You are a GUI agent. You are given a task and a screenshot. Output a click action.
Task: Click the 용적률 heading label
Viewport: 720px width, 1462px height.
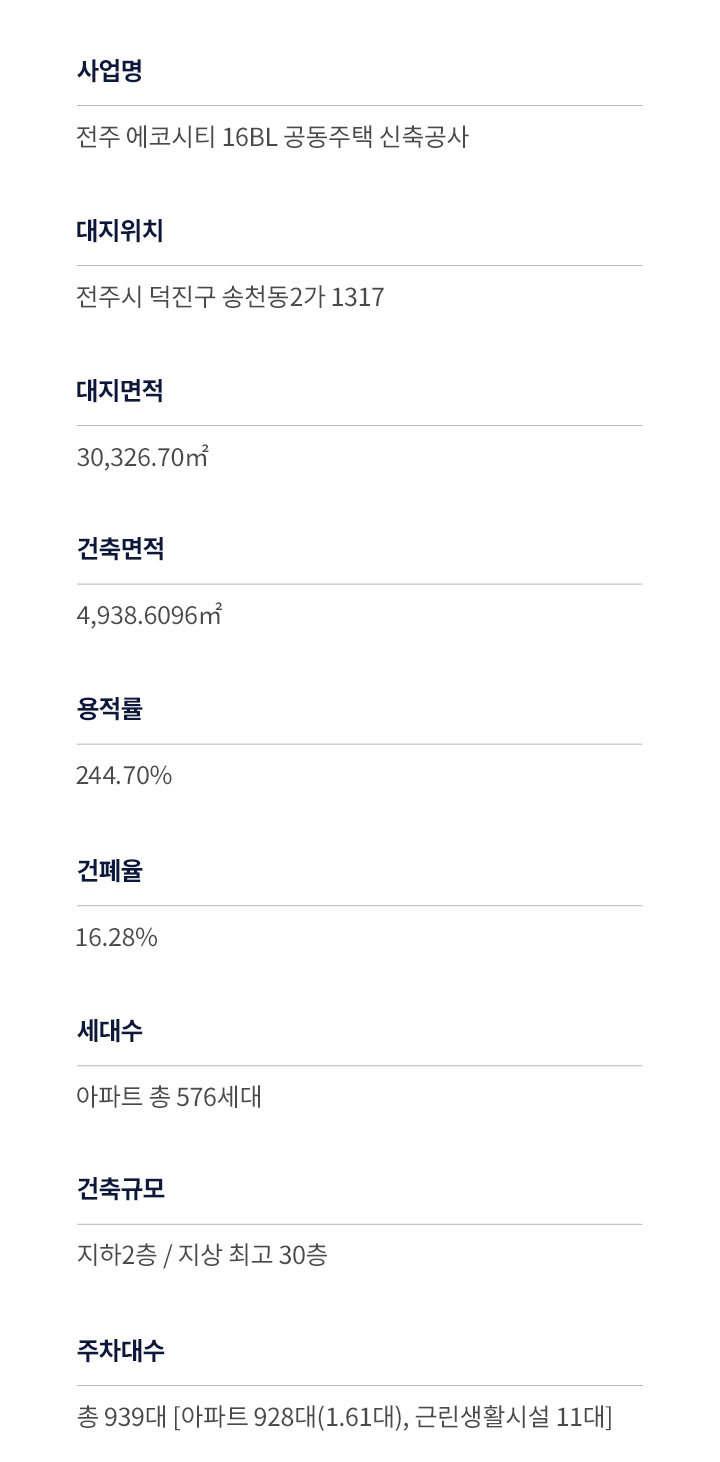pos(110,709)
